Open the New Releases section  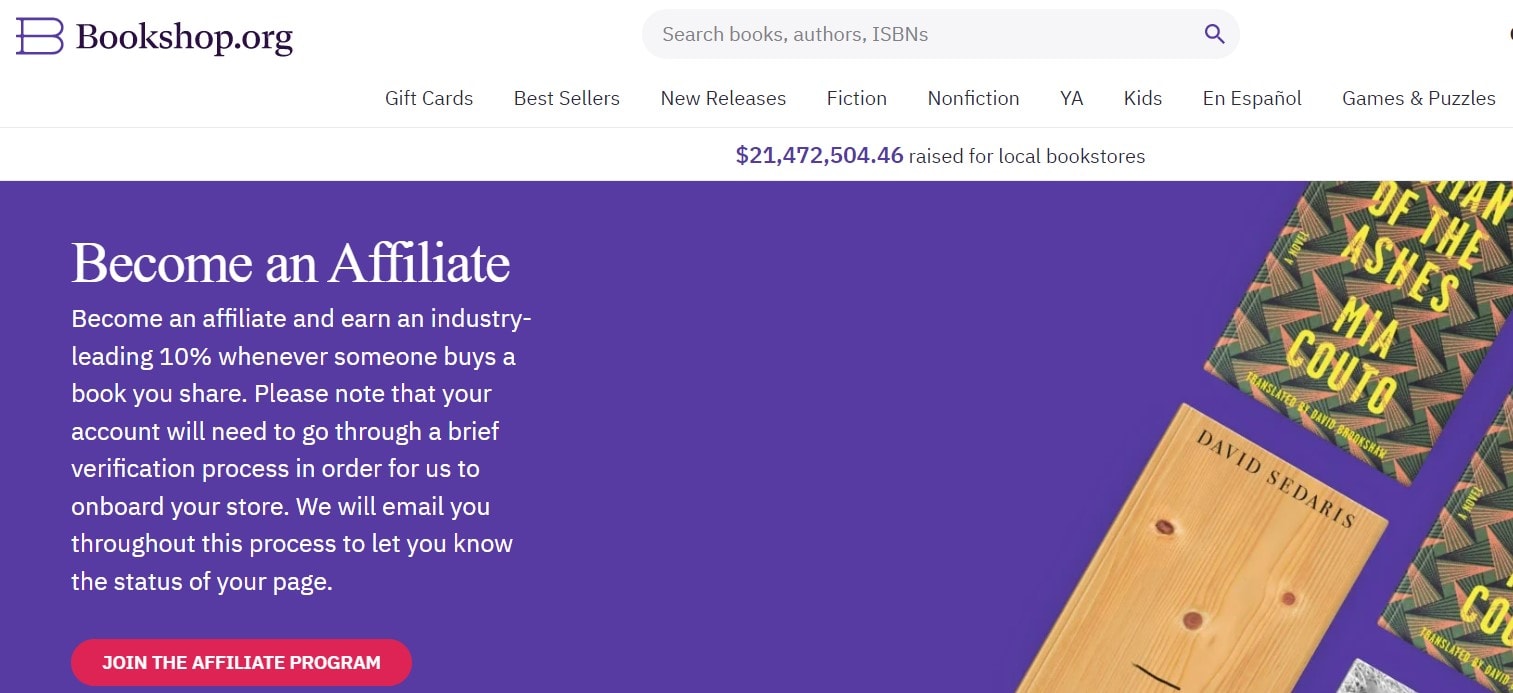coord(723,98)
